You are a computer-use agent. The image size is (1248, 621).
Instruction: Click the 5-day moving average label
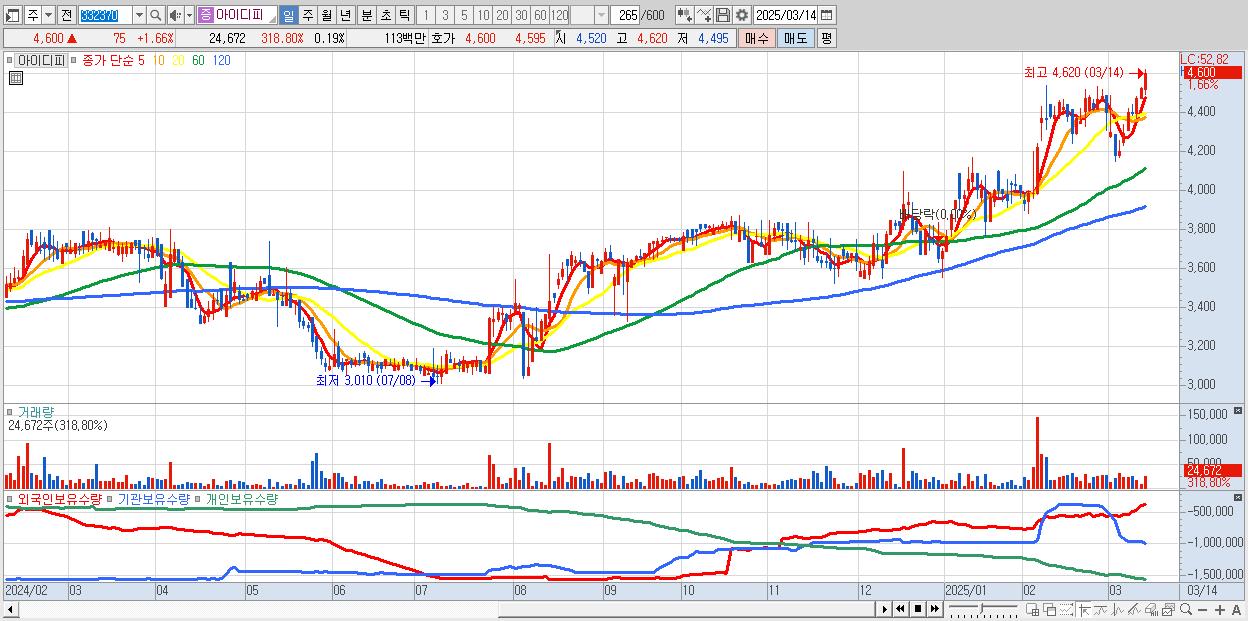pos(141,60)
